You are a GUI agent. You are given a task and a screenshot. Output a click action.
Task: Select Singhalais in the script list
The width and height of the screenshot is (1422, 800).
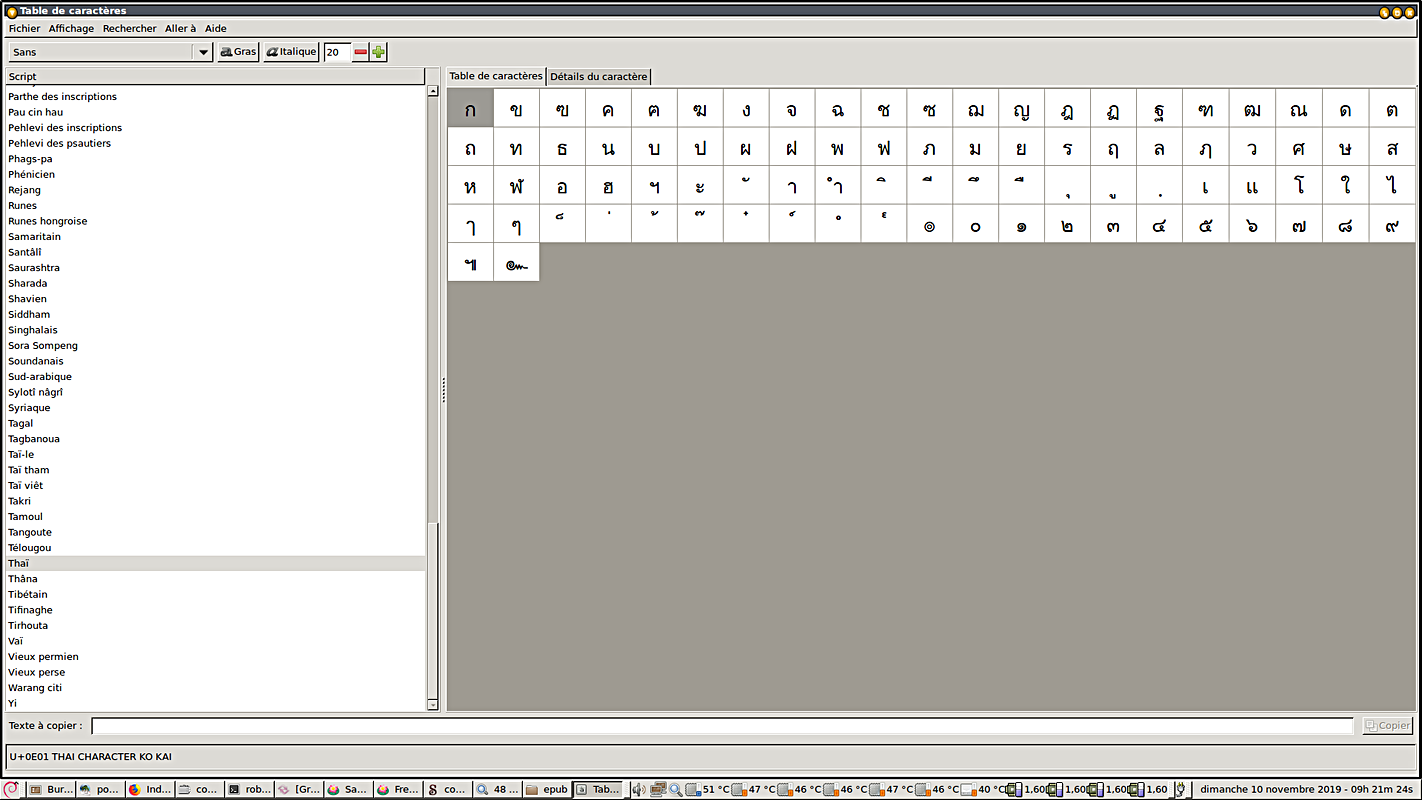pyautogui.click(x=215, y=330)
